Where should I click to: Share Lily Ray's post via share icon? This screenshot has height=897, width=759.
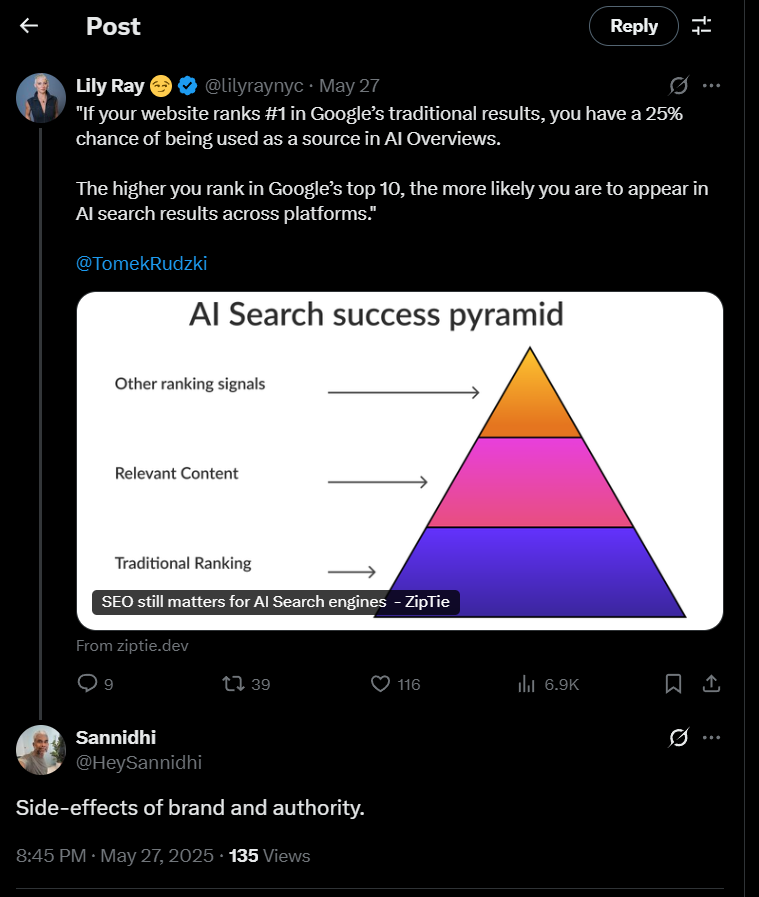711,684
